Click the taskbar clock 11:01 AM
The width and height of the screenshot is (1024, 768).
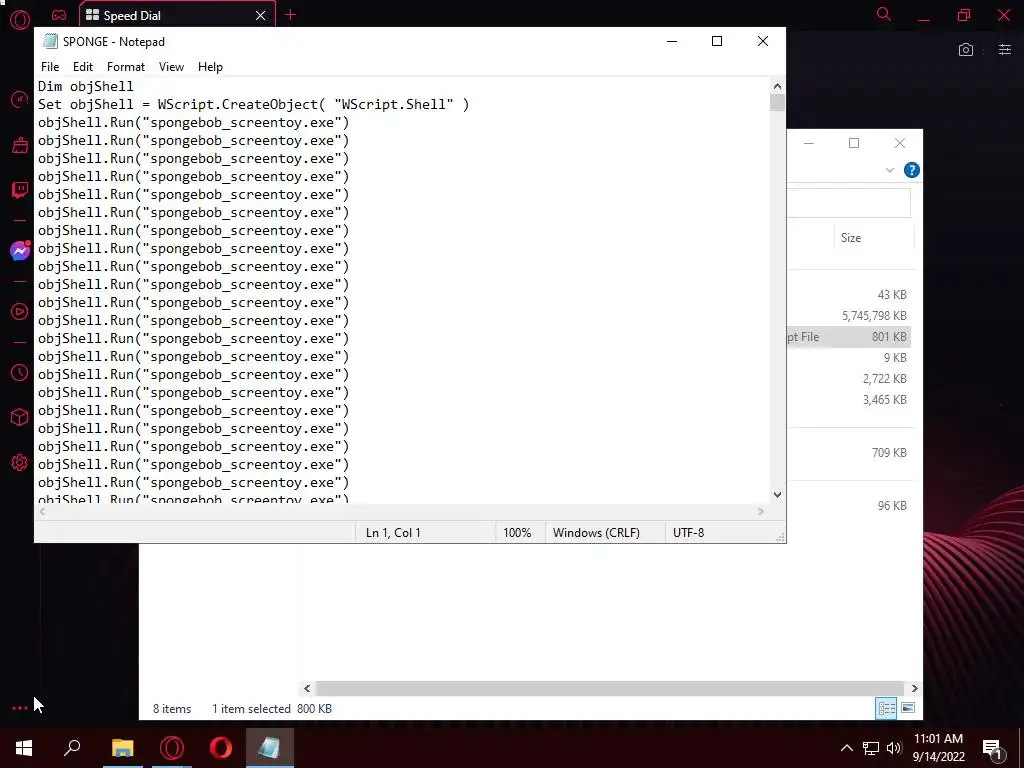coord(938,739)
